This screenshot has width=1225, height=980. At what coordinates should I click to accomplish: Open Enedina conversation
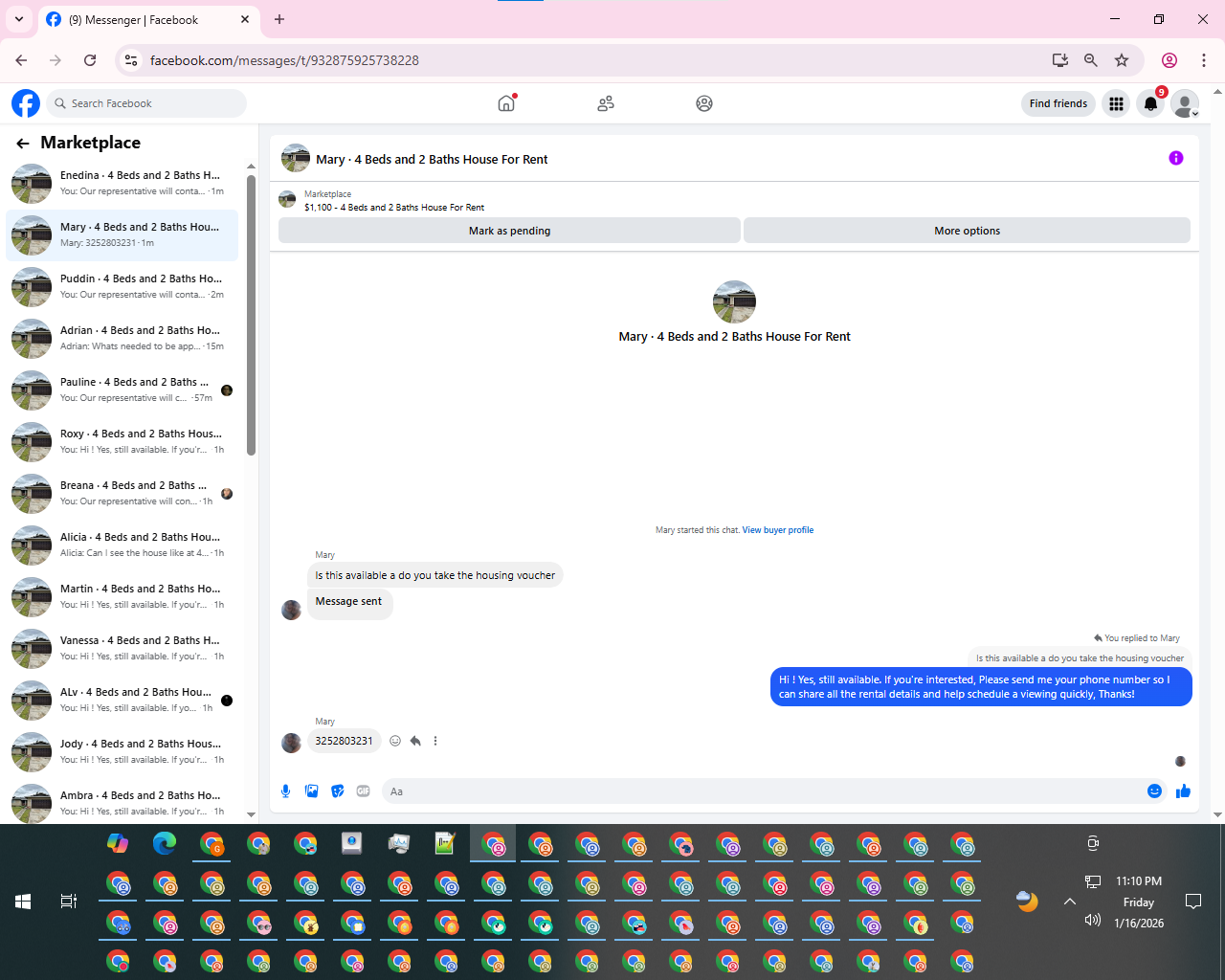(122, 184)
